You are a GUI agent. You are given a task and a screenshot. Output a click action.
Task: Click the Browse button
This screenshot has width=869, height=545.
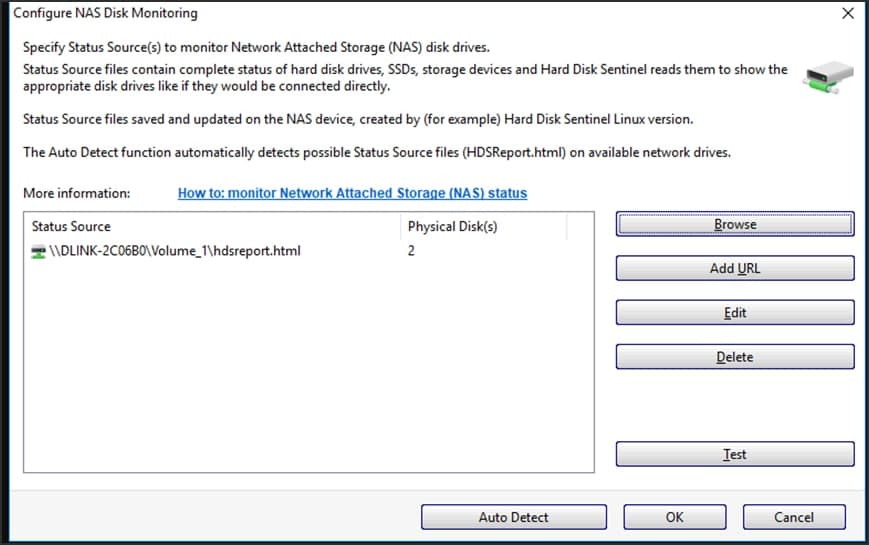pyautogui.click(x=735, y=225)
